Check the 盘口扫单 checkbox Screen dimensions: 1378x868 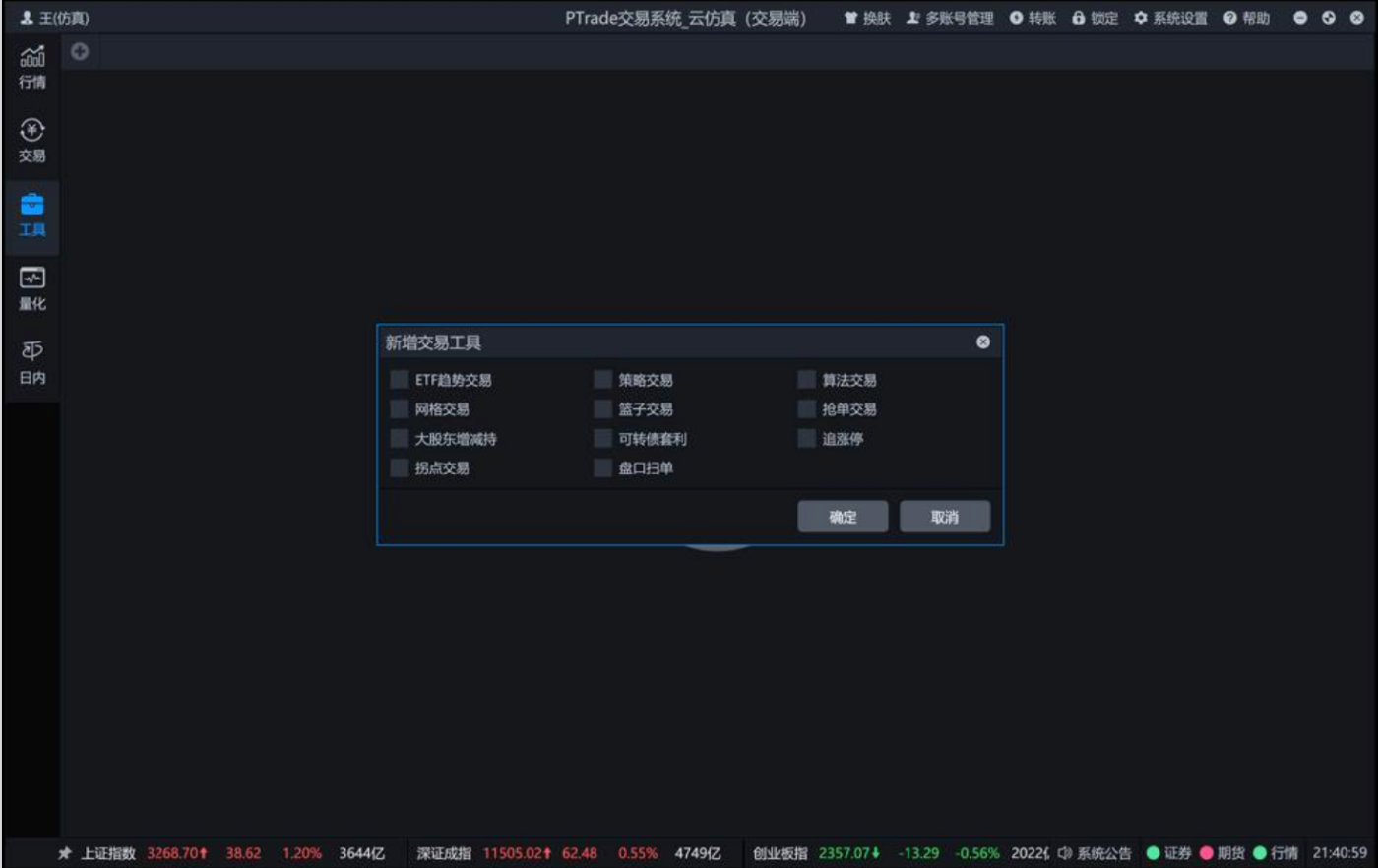click(602, 468)
